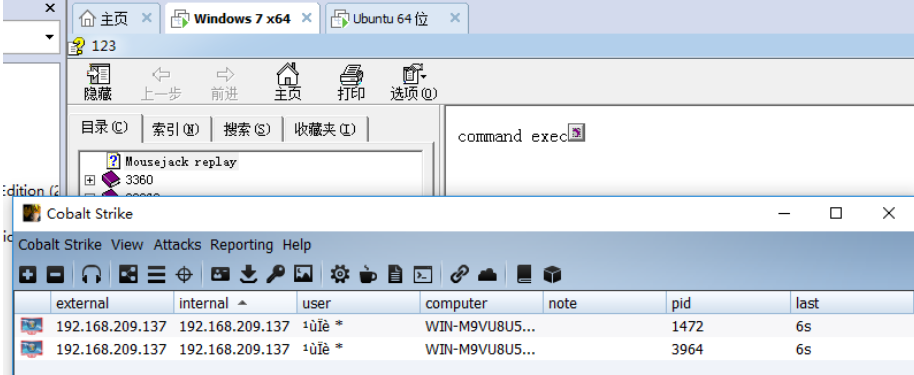Open the Attacks menu
The image size is (914, 375).
point(177,245)
